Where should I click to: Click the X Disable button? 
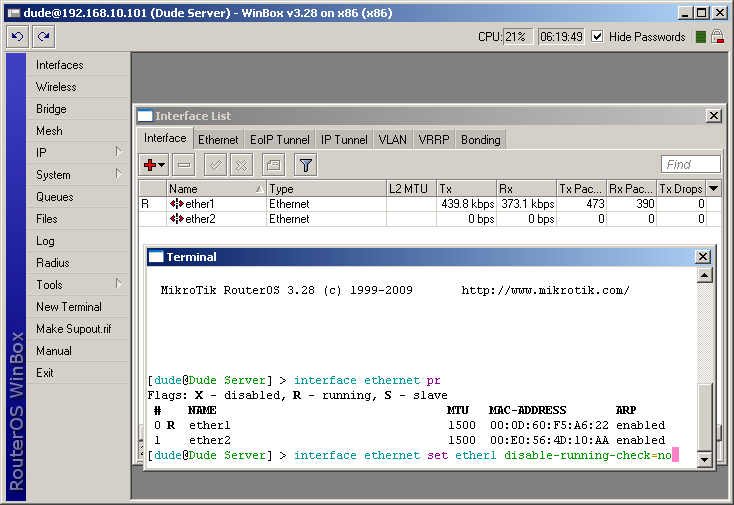coord(242,165)
